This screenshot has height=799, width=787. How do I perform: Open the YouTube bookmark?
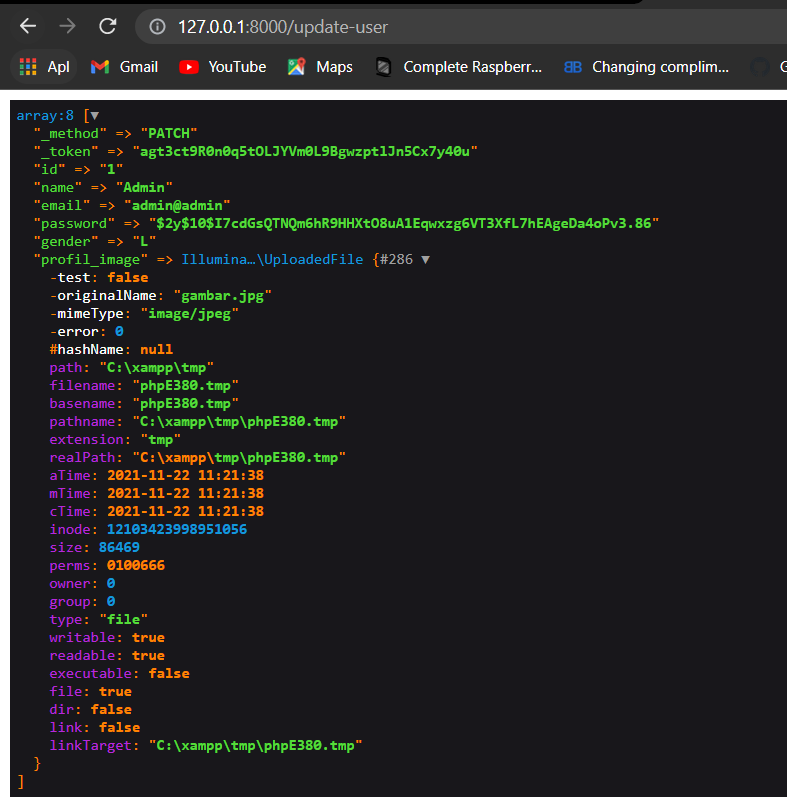pos(222,67)
